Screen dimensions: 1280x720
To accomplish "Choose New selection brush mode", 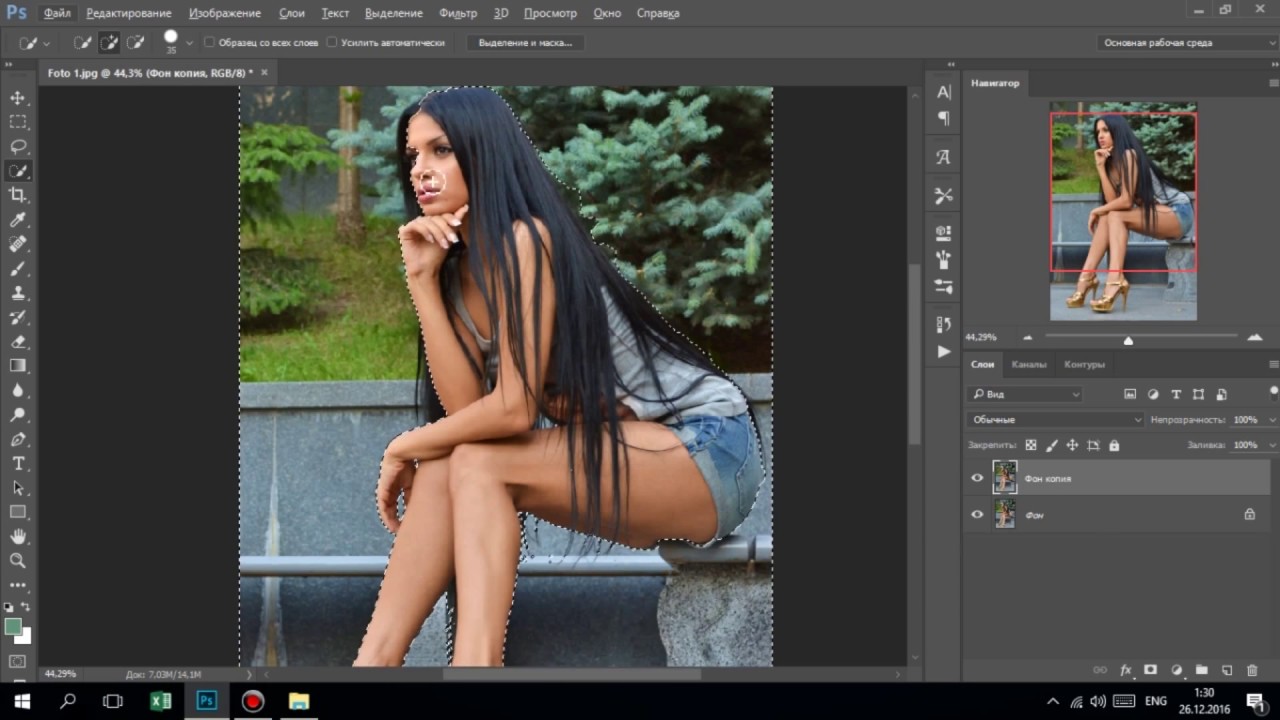I will tap(83, 43).
